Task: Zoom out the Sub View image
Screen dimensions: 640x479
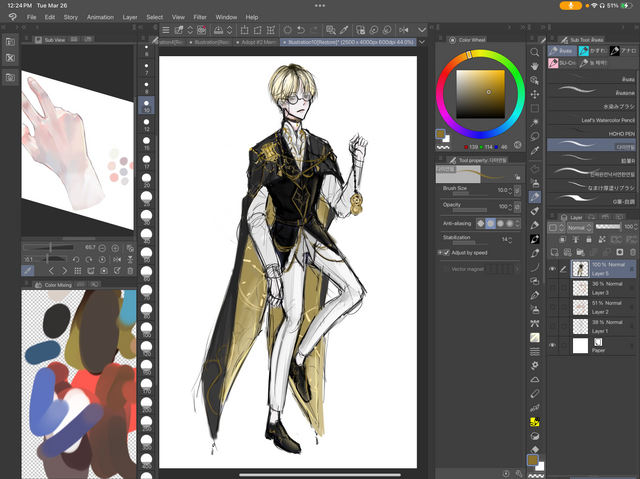Action: click(x=102, y=248)
